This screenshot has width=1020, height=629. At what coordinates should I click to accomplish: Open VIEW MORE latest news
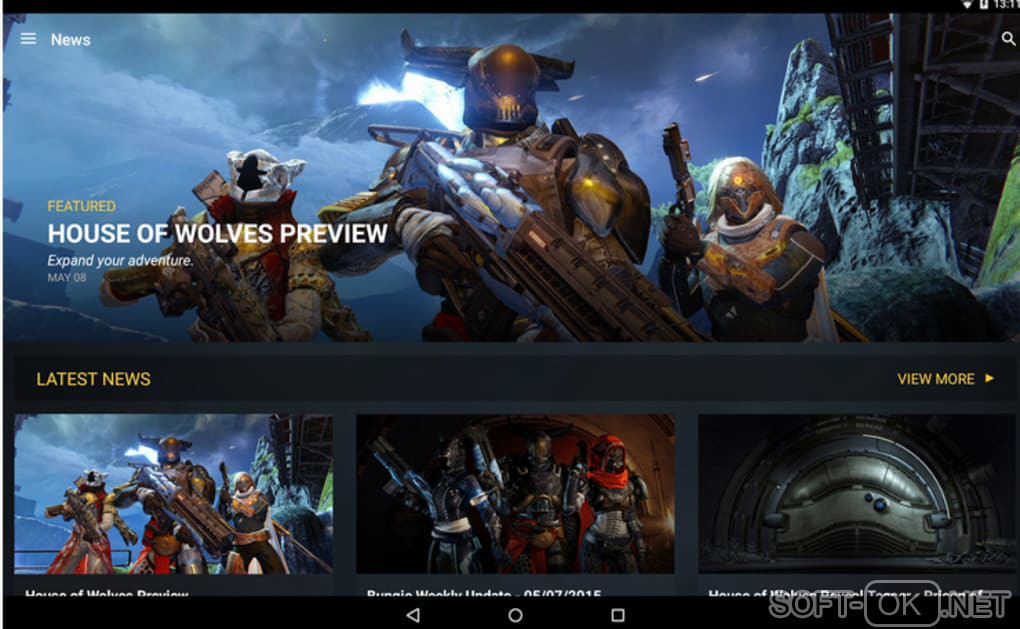point(935,379)
